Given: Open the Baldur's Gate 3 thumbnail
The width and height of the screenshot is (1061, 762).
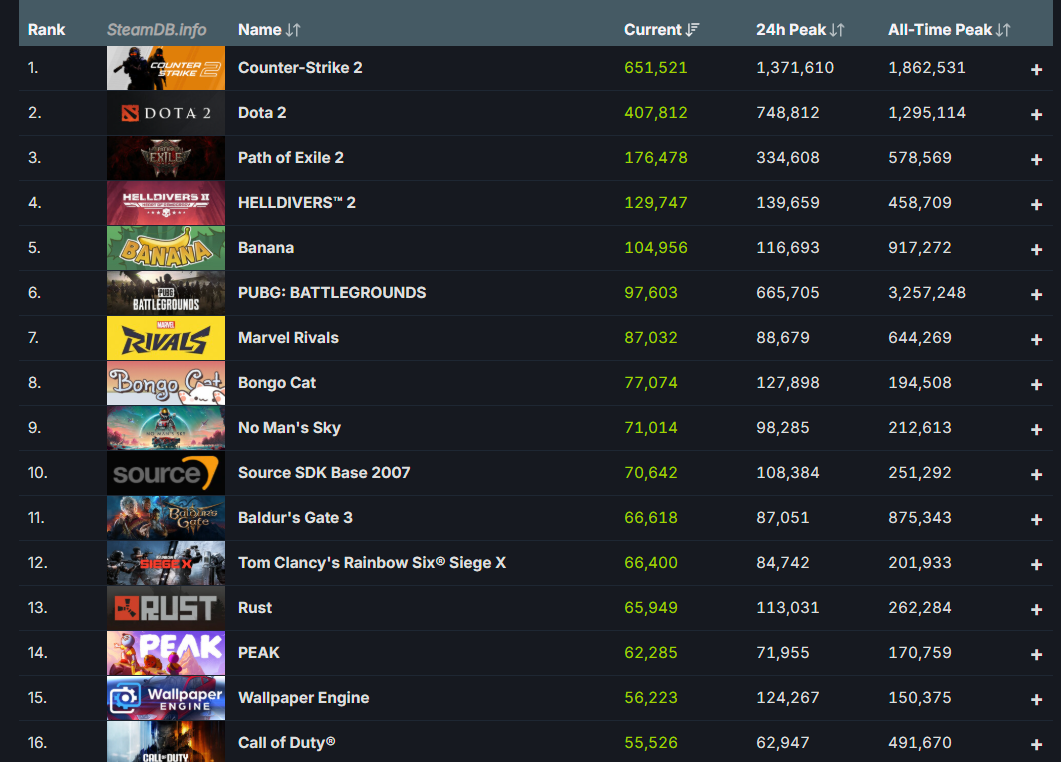Looking at the screenshot, I should pos(166,518).
